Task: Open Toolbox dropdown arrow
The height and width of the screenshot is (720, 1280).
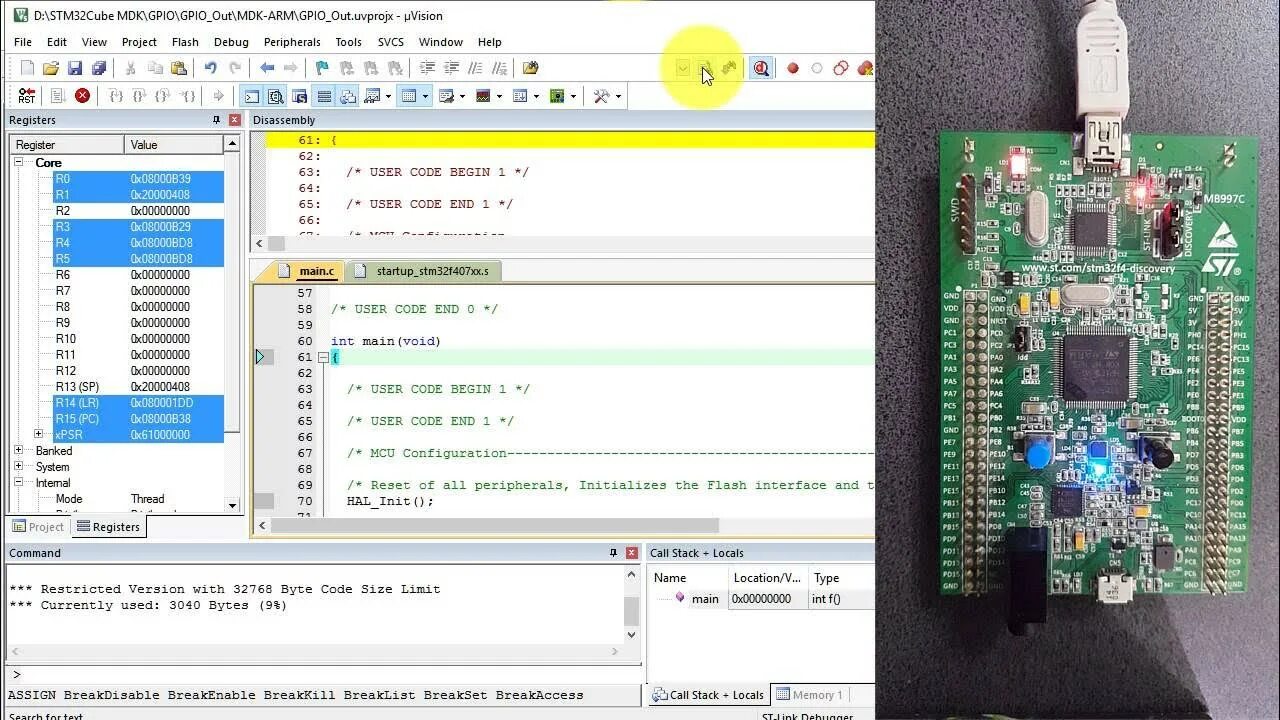Action: pyautogui.click(x=618, y=96)
